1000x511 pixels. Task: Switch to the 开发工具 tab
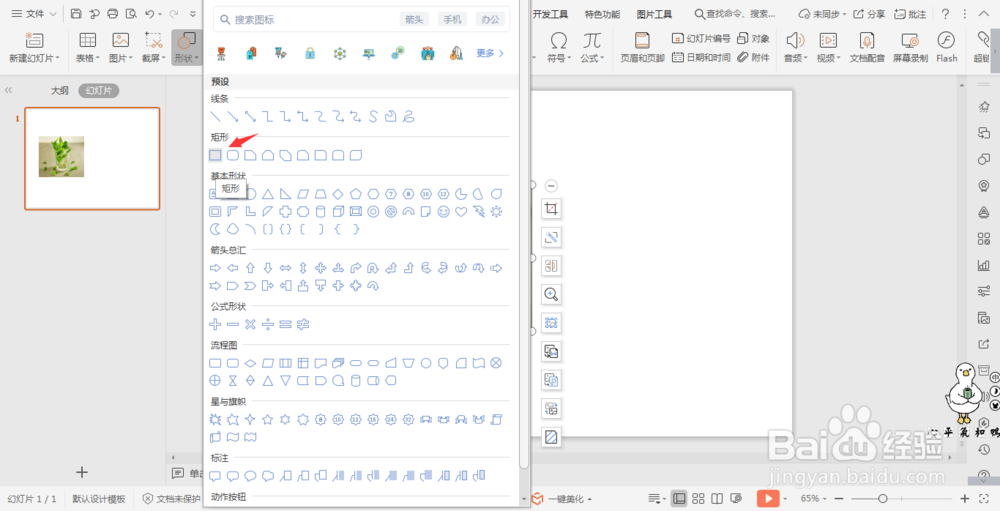point(550,14)
